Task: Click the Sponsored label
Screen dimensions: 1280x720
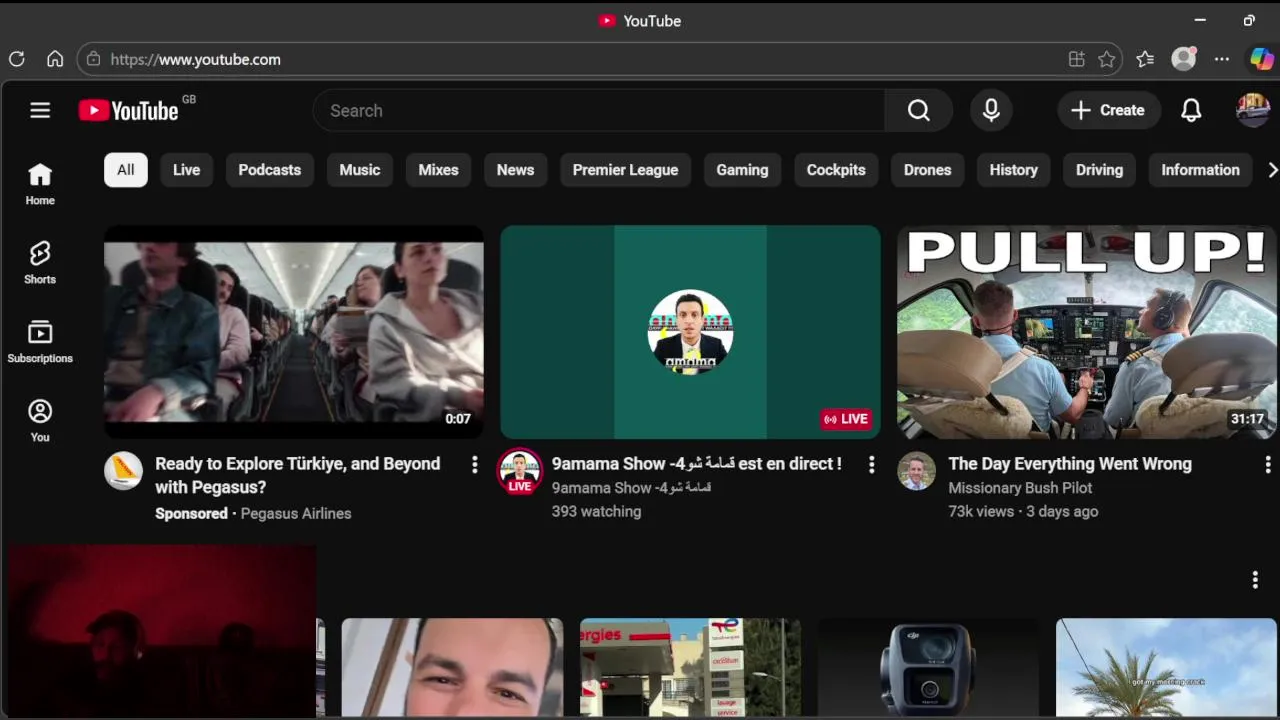Action: (x=191, y=514)
